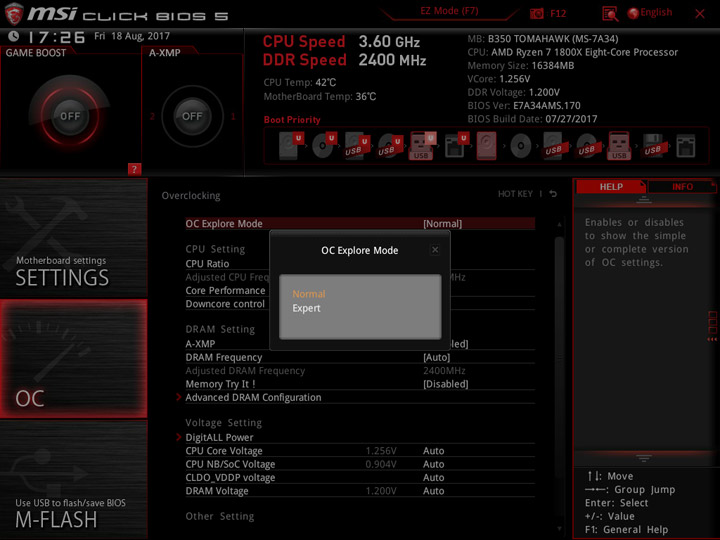The width and height of the screenshot is (720, 540).
Task: Close the OC Explore Mode dialog
Action: pyautogui.click(x=435, y=250)
